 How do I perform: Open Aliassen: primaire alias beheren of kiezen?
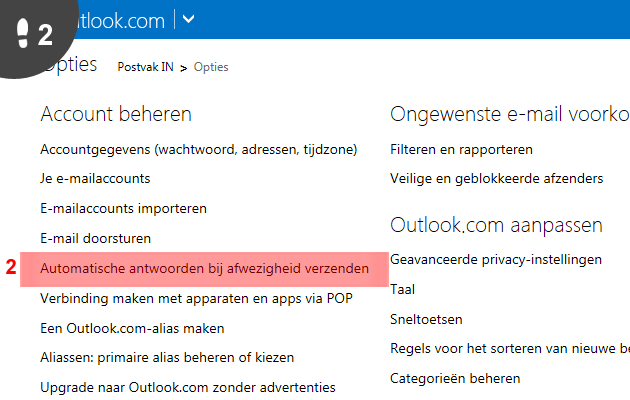pos(167,357)
